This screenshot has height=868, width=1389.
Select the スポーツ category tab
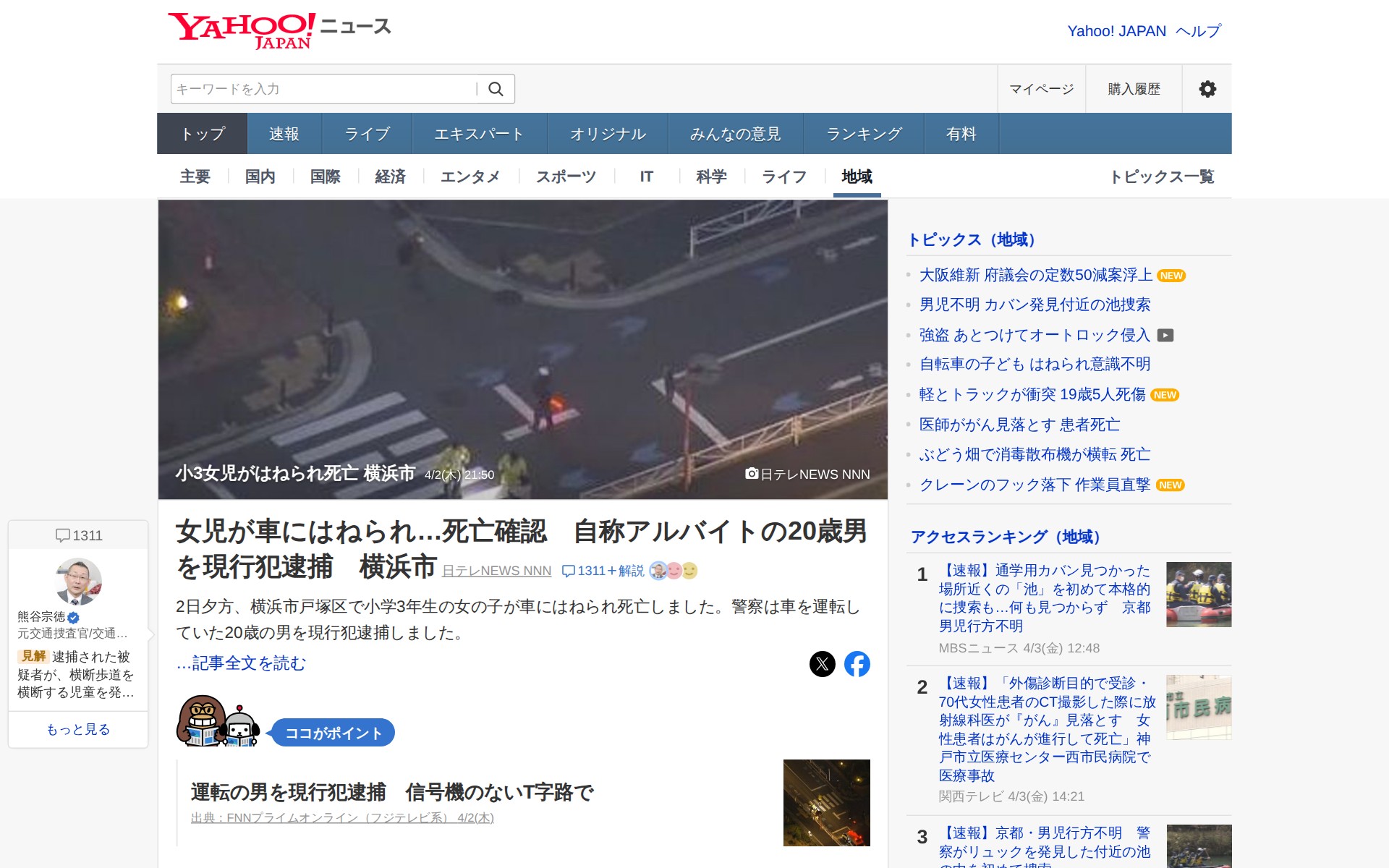tap(566, 176)
